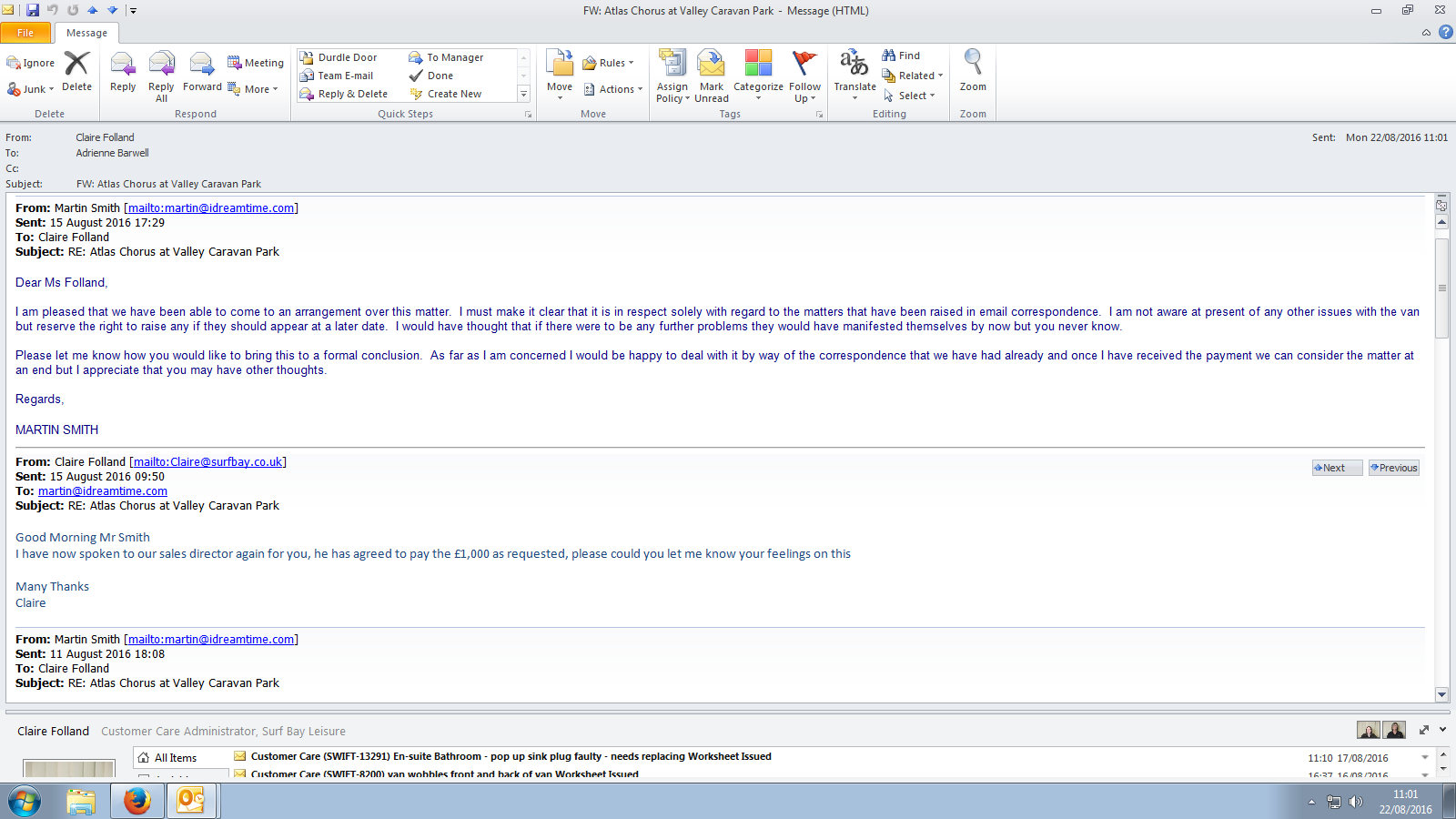Switch to Firefox in taskbar

tap(136, 802)
